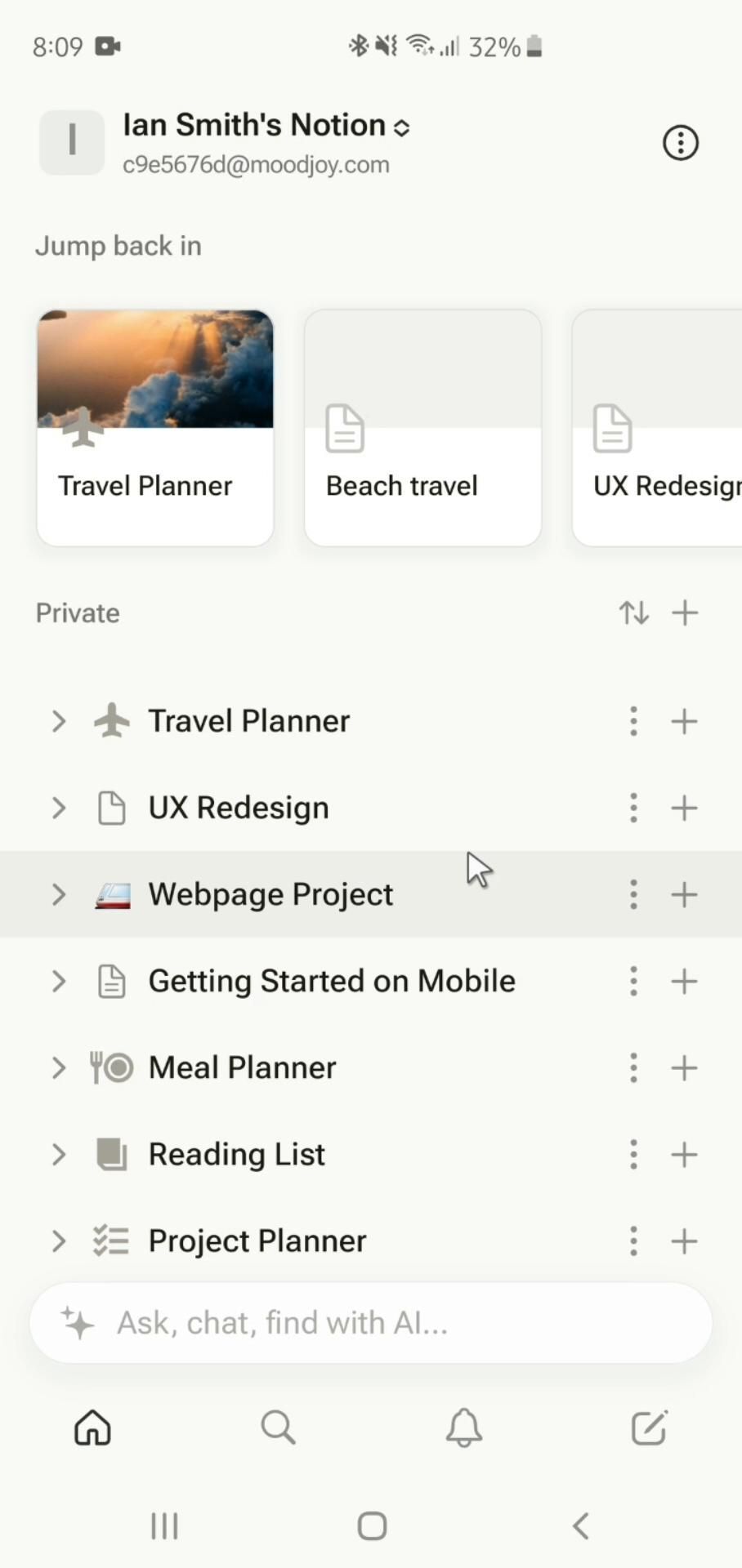
Task: Open the Project Planner page
Action: coord(257,1241)
